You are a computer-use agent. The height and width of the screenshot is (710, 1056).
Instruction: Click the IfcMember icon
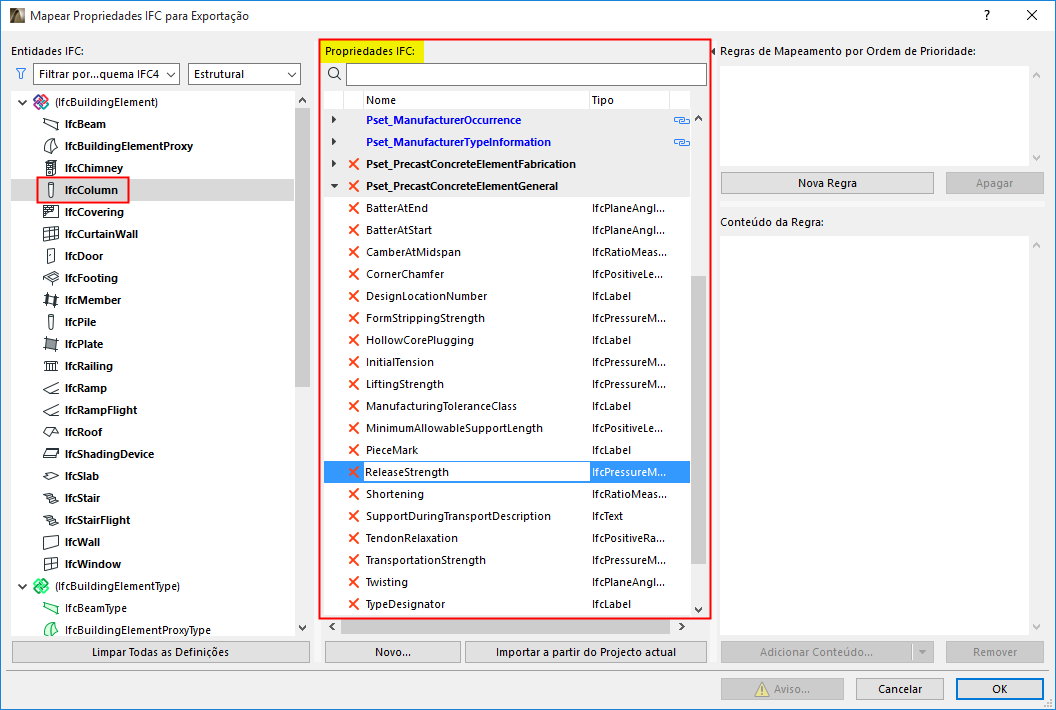51,300
